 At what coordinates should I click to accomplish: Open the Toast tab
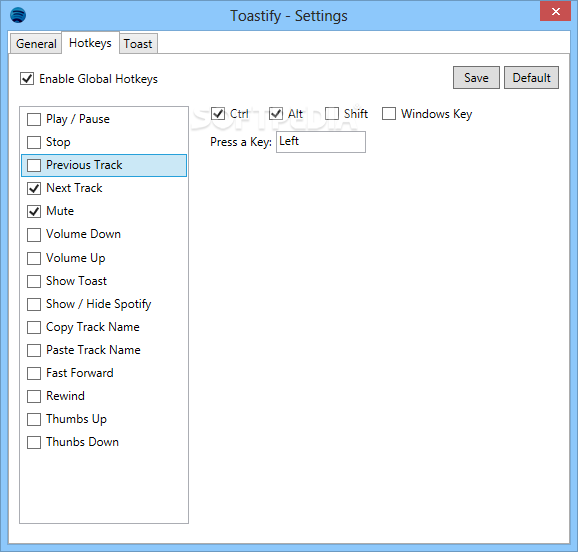point(138,44)
